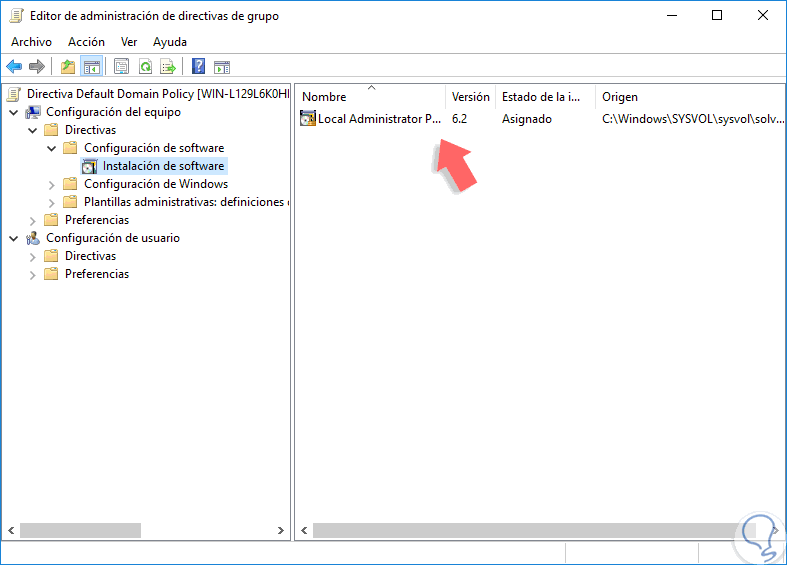The image size is (787, 565).
Task: Click the up one level folder icon
Action: tap(68, 66)
